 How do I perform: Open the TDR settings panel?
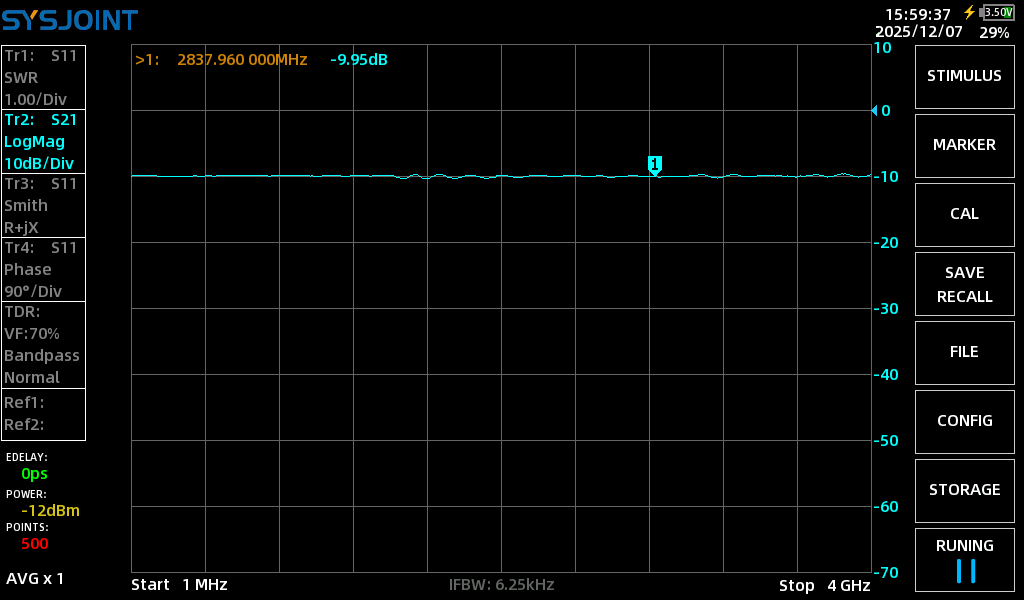[x=43, y=344]
